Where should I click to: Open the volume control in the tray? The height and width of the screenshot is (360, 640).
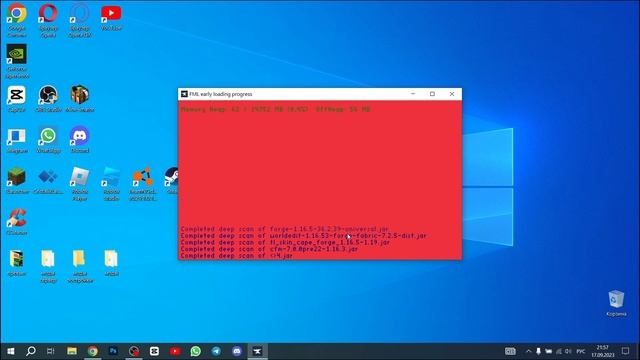pos(568,351)
